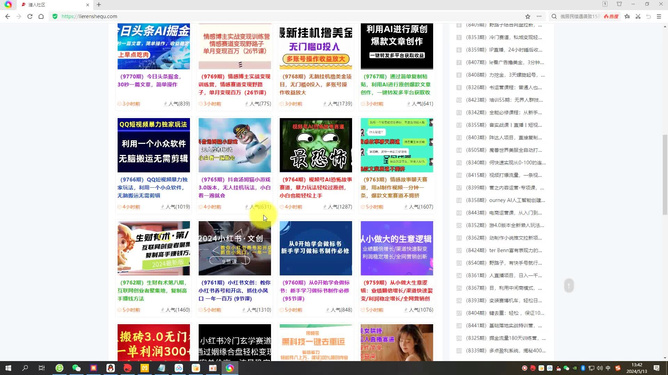Click the browser logo at top left
The image size is (668, 375).
pos(8,4)
